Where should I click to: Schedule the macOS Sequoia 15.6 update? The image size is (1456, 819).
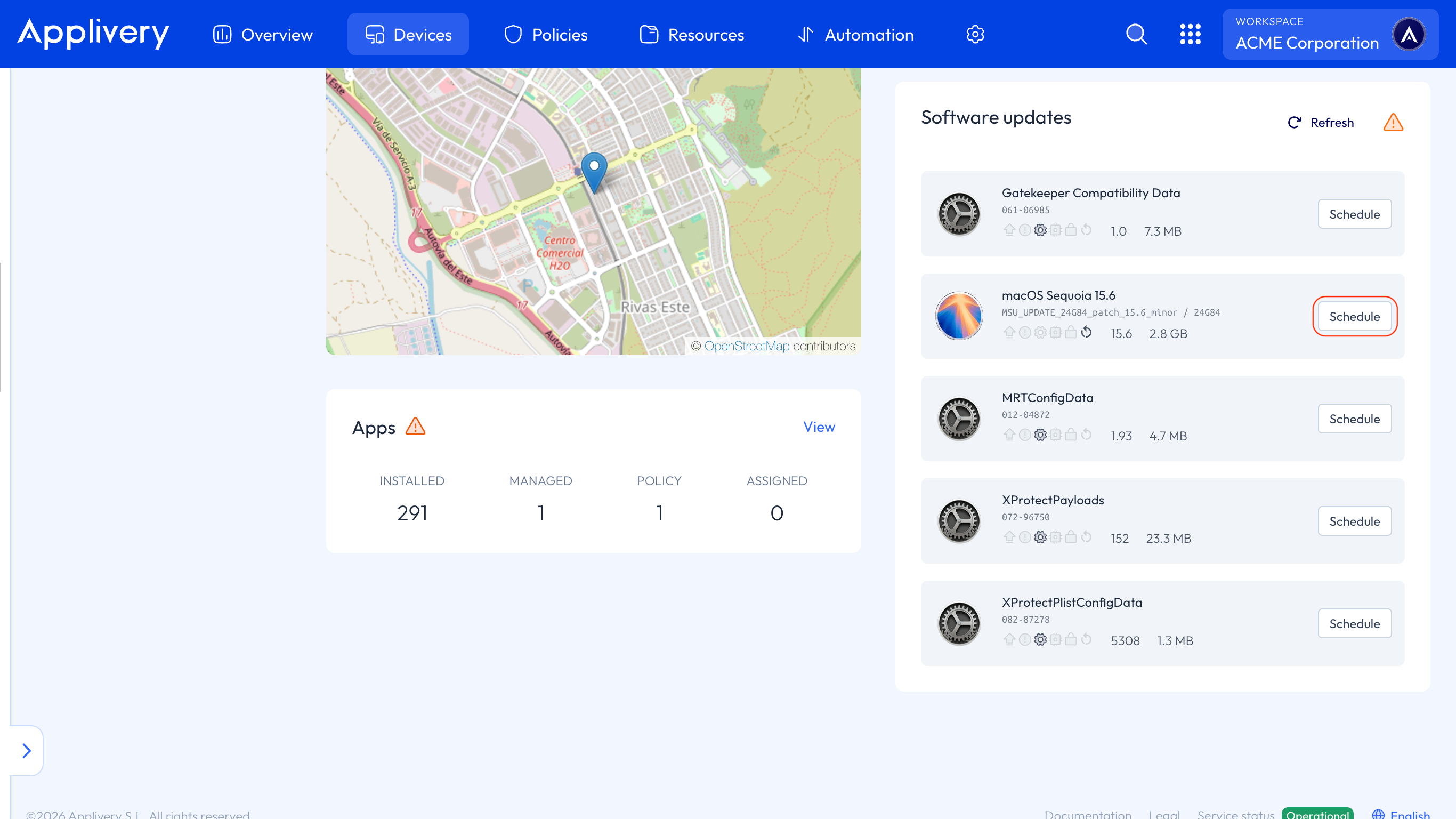(1354, 316)
